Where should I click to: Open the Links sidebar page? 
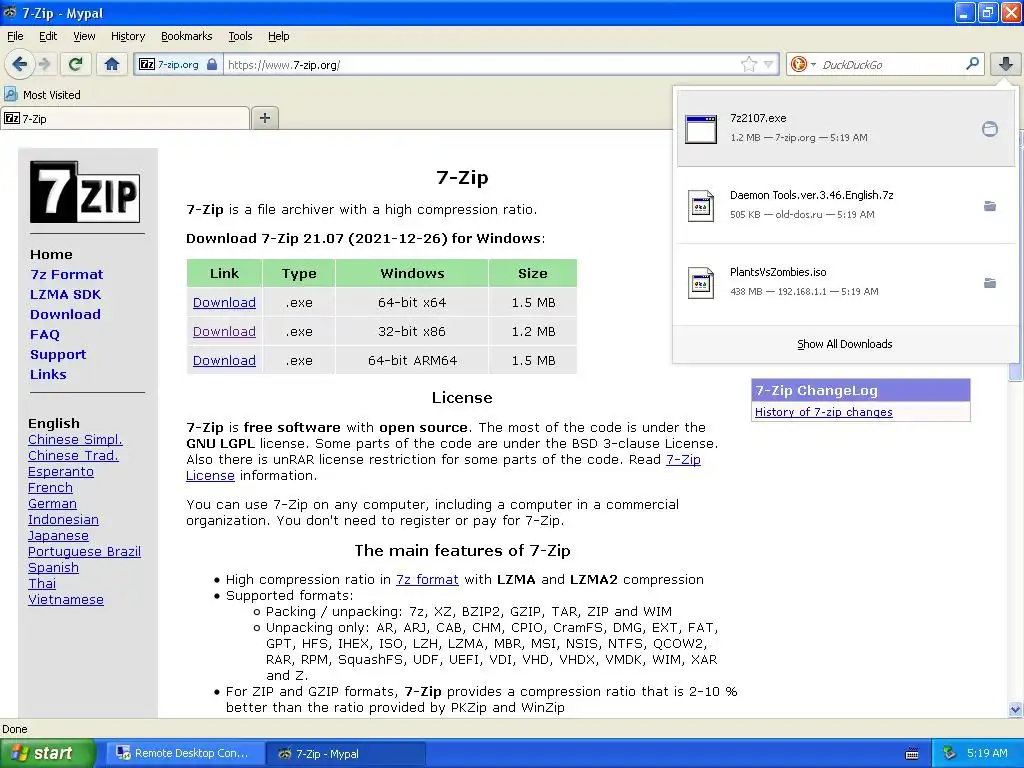point(48,374)
